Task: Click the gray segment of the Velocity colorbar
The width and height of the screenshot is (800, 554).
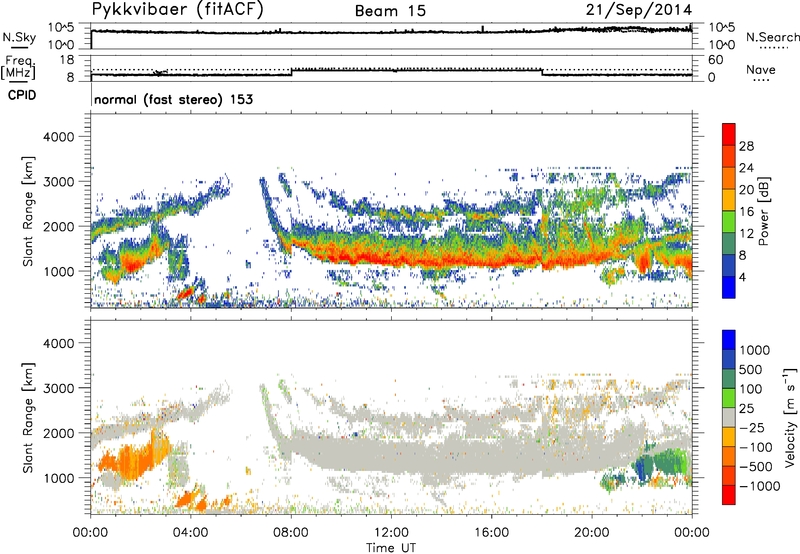Action: pyautogui.click(x=729, y=418)
